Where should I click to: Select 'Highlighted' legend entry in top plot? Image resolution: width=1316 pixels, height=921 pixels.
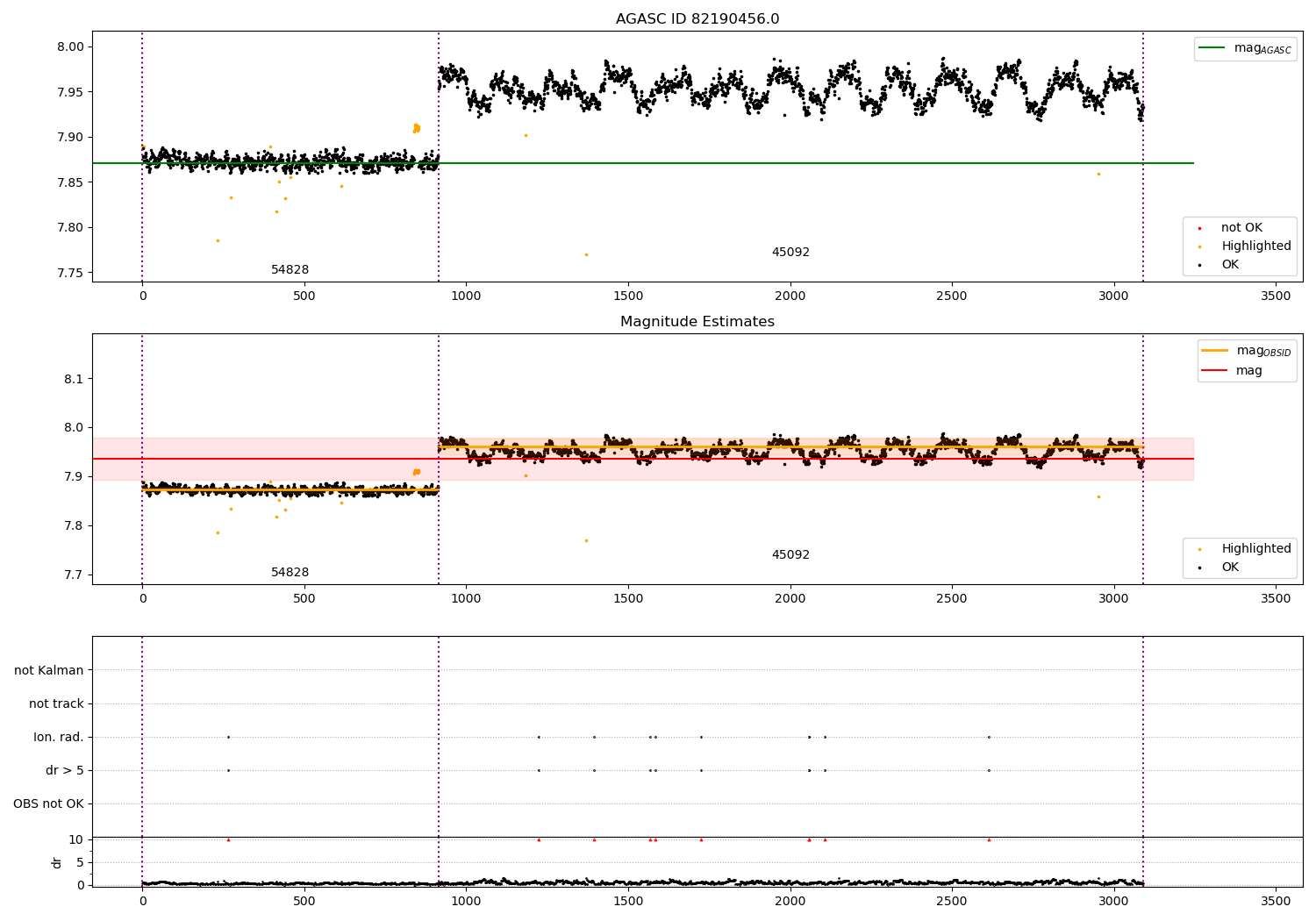point(1256,246)
